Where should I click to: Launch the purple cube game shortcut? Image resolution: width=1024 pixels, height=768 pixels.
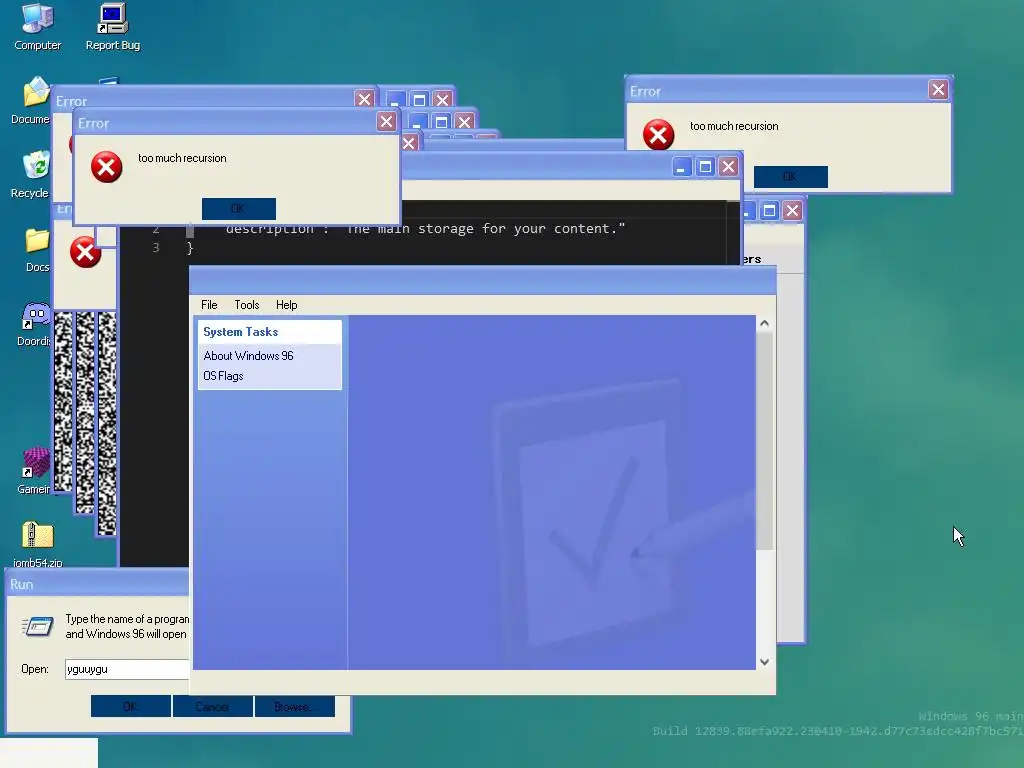34,470
